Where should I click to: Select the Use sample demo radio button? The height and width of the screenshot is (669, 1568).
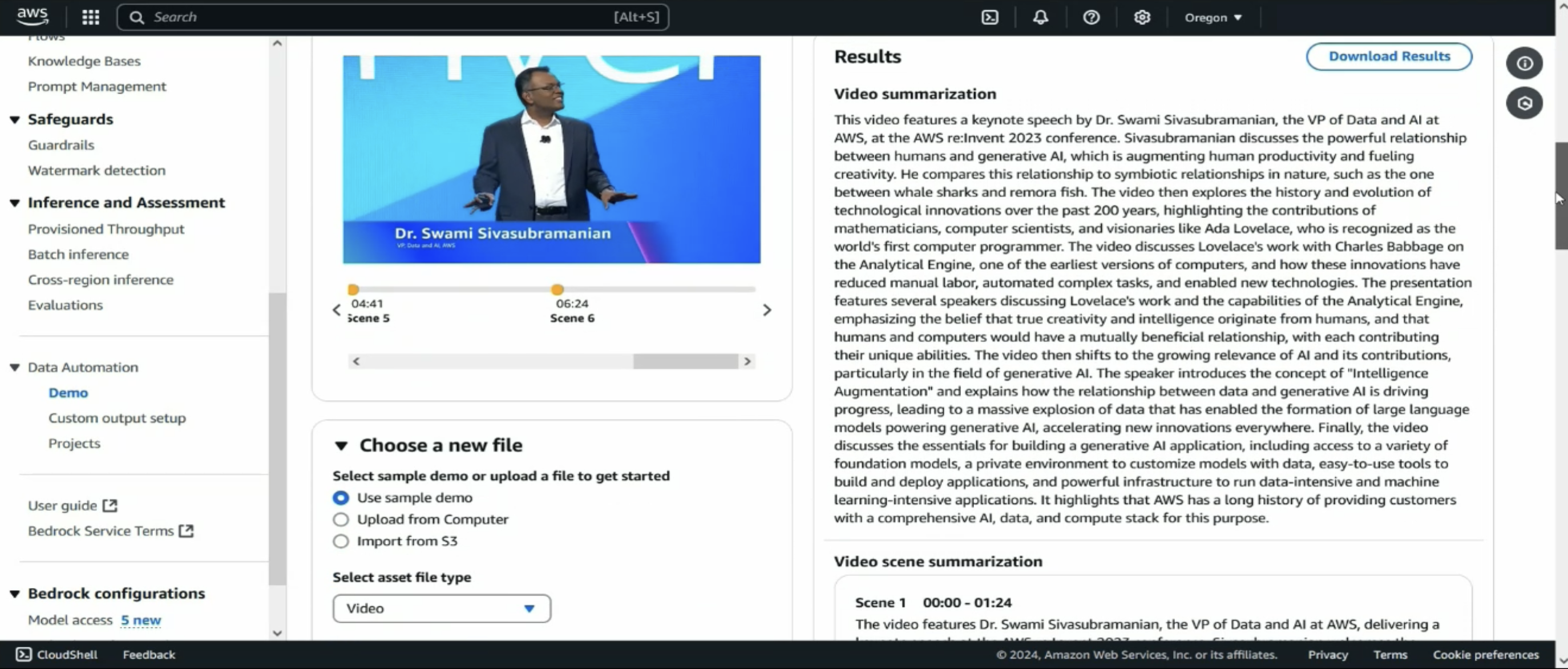[341, 498]
